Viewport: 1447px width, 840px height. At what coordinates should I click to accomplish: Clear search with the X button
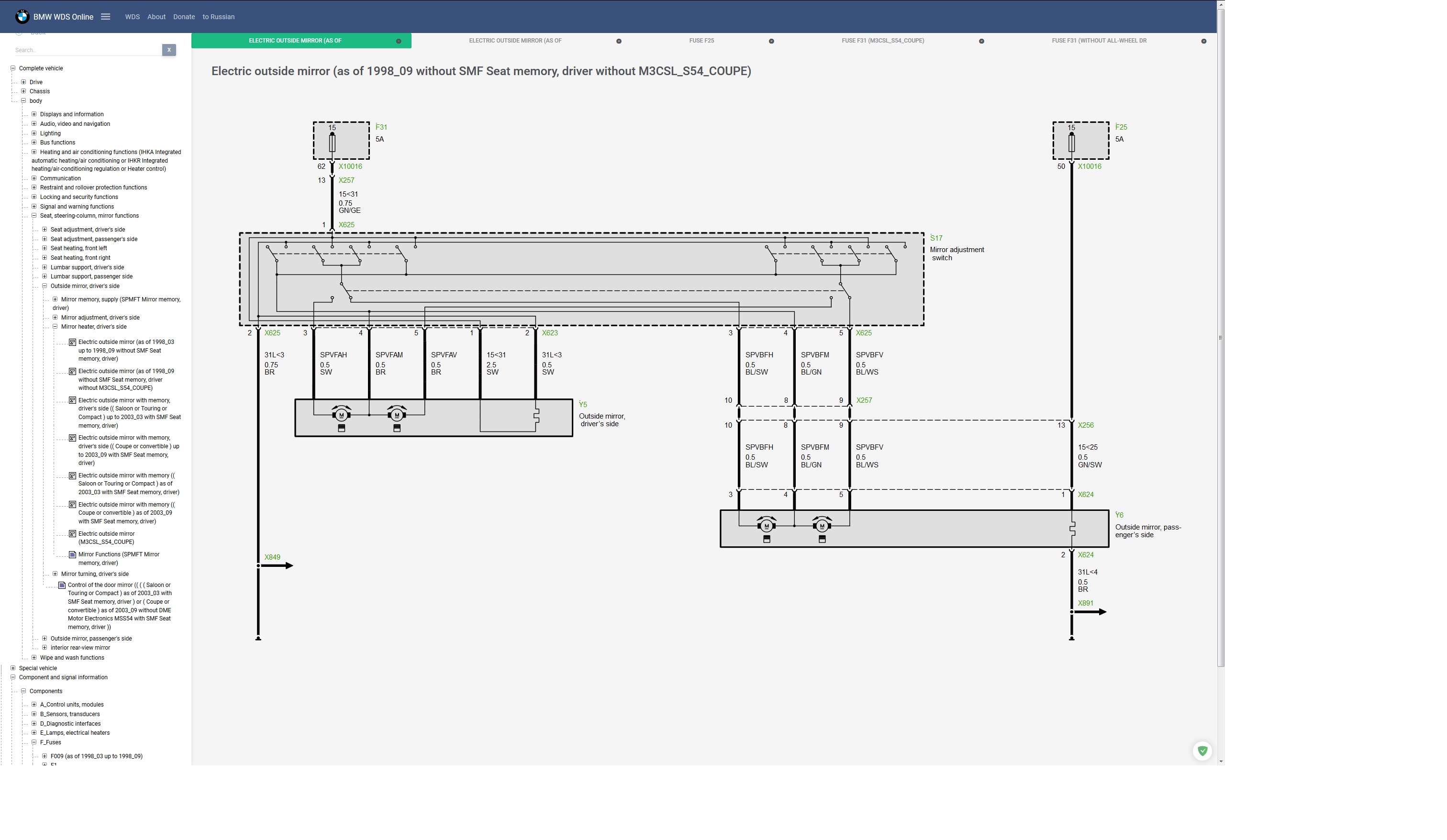pyautogui.click(x=169, y=50)
